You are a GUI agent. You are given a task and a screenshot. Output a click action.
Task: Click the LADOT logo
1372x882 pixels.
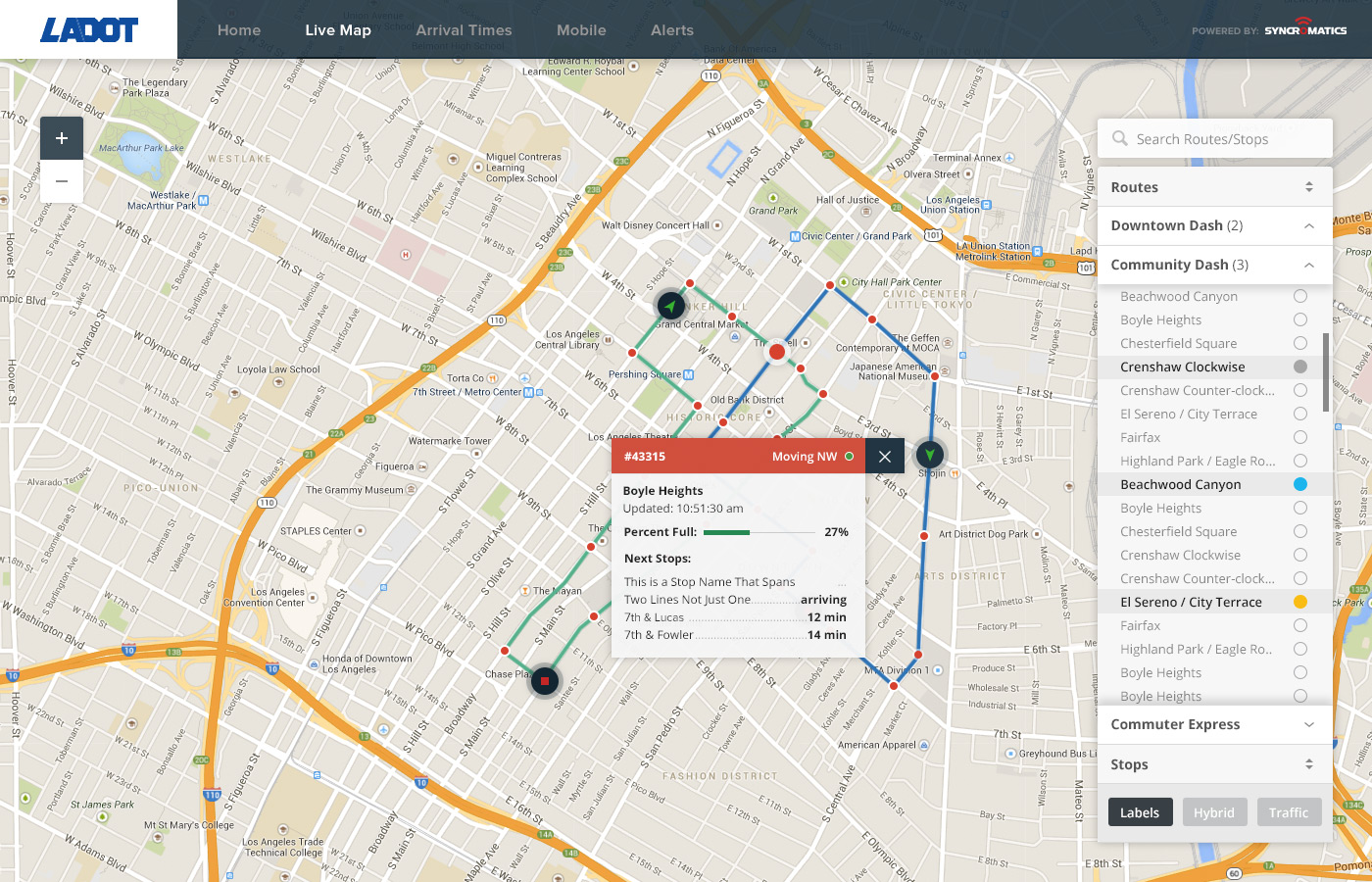click(89, 30)
